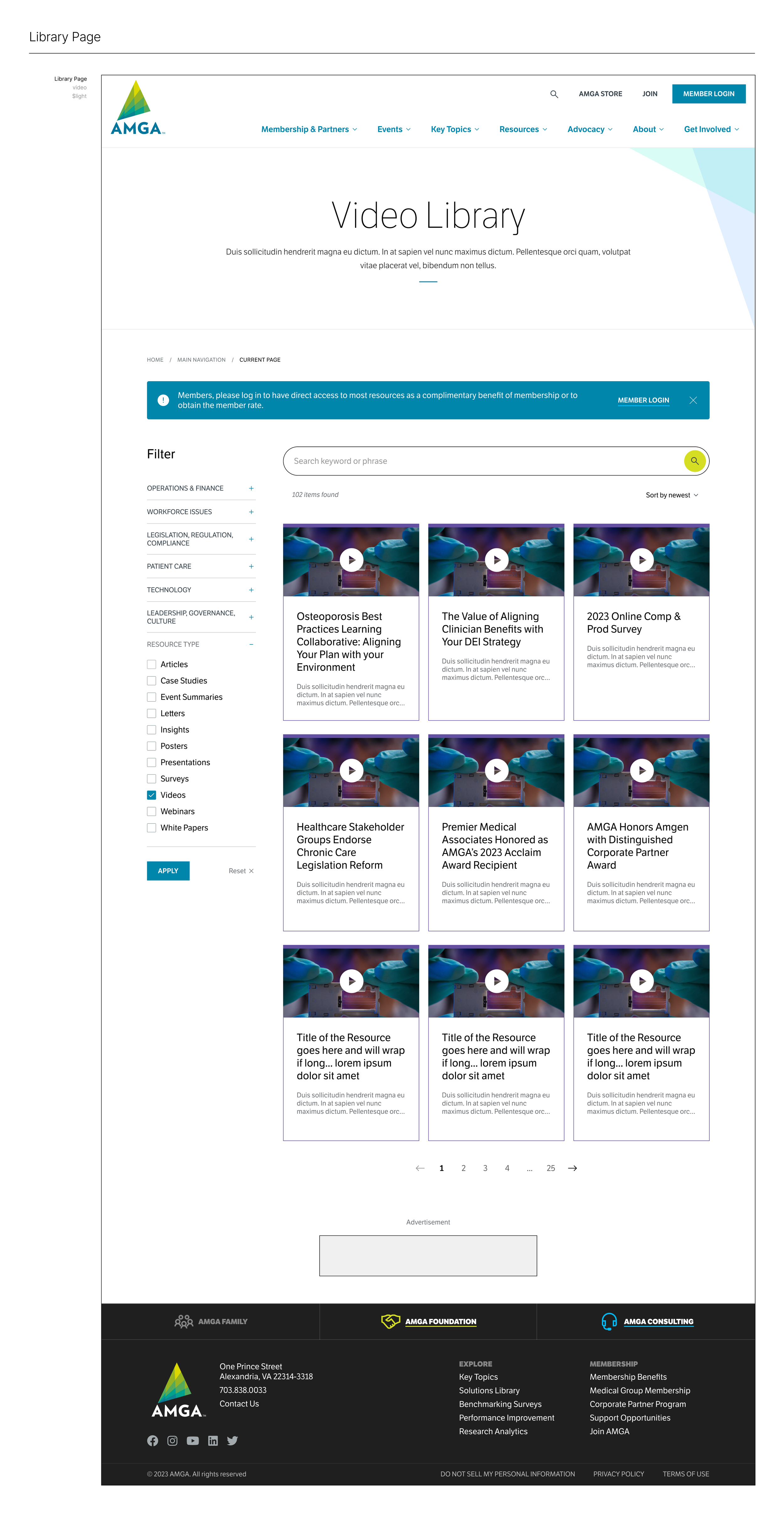
Task: Click the alert exclamation icon in banner
Action: (163, 400)
